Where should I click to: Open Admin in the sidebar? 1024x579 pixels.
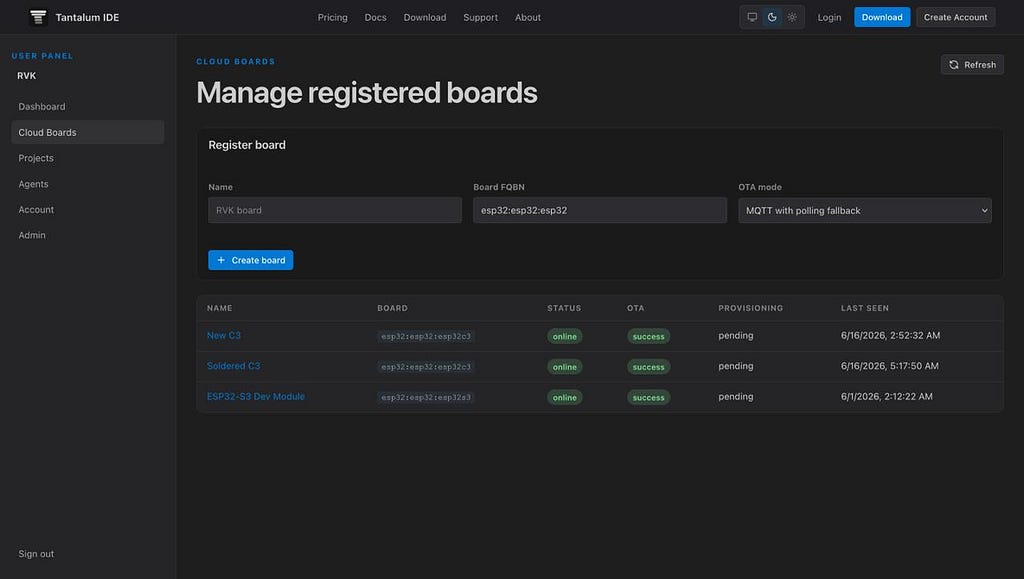click(x=88, y=235)
